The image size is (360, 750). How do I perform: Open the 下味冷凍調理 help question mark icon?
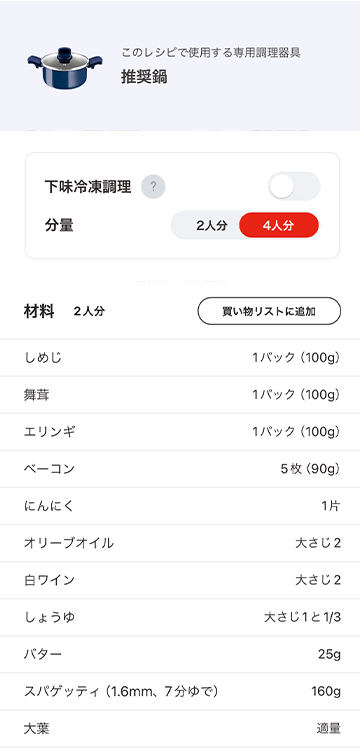(x=153, y=187)
